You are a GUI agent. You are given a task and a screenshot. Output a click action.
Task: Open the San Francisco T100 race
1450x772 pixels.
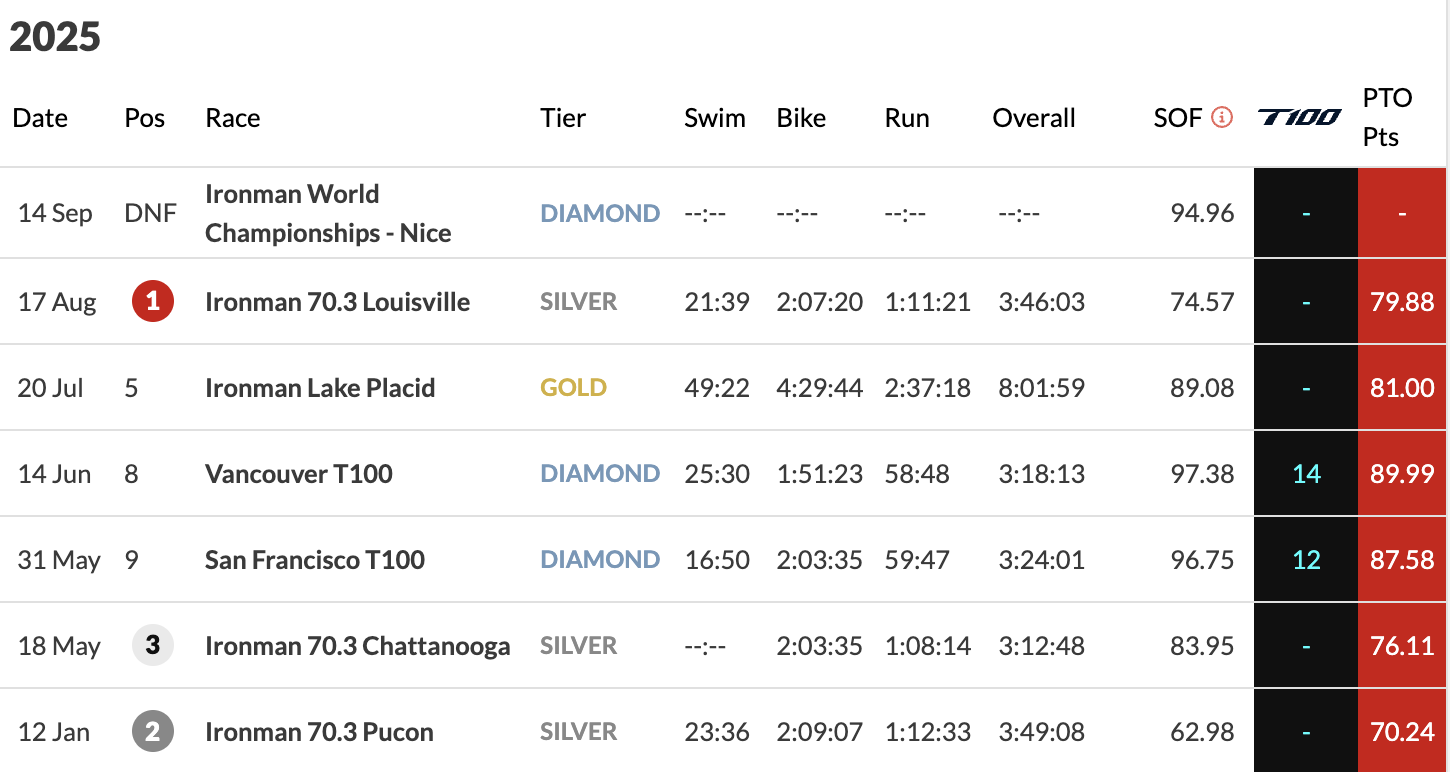click(315, 560)
